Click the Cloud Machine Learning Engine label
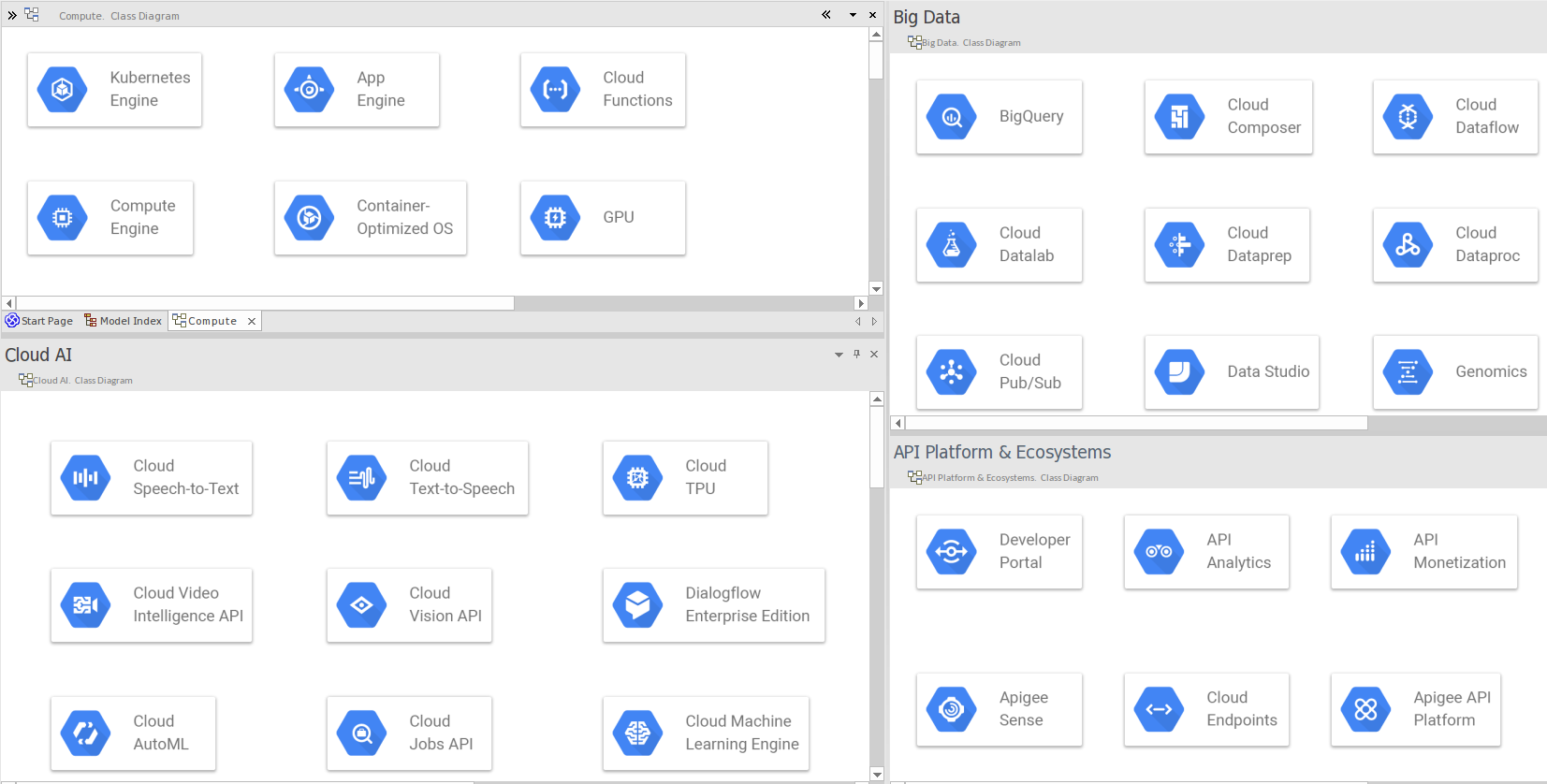Viewport: 1547px width, 784px height. click(741, 733)
